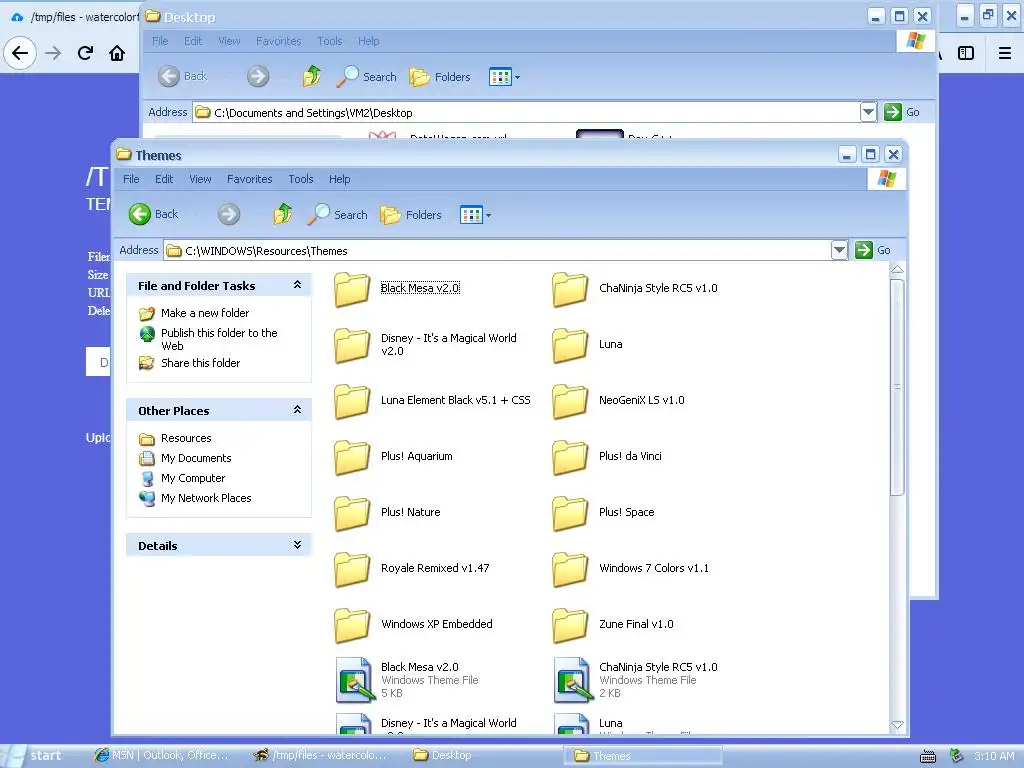Click scroll down arrow in Themes window
This screenshot has height=768, width=1024.
pyautogui.click(x=897, y=725)
